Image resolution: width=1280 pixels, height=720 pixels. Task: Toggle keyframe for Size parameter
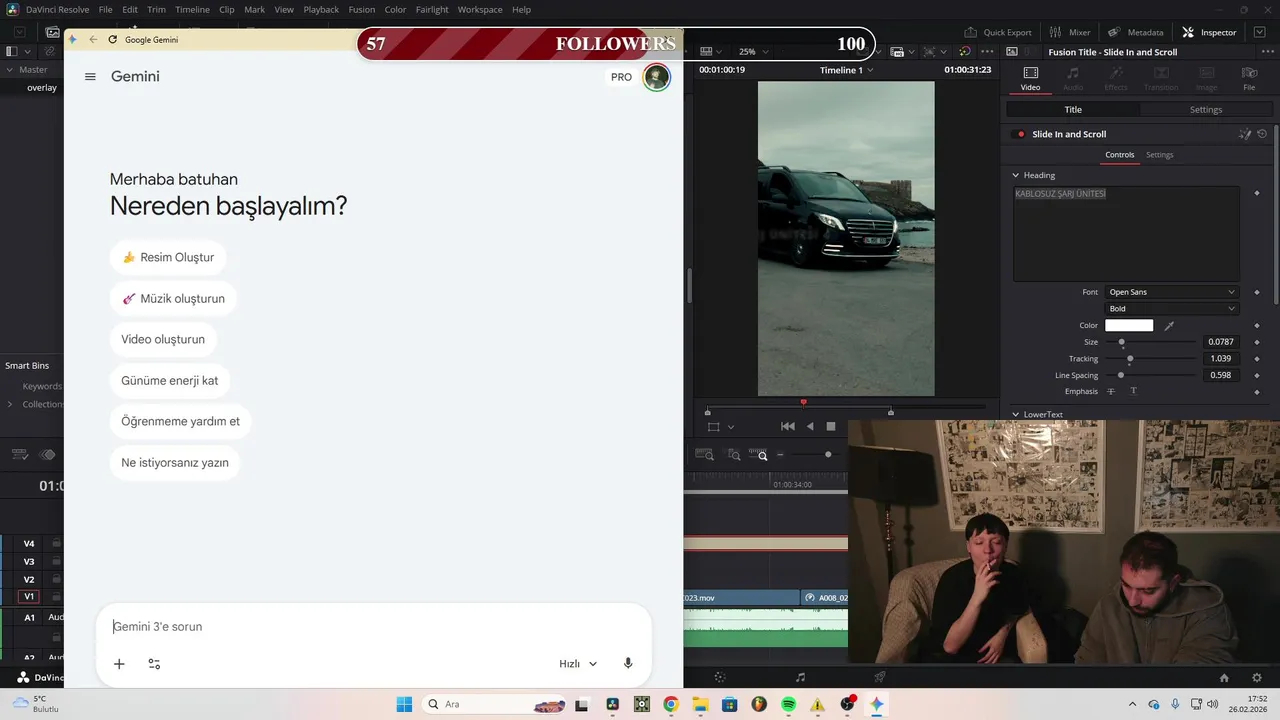pyautogui.click(x=1257, y=342)
